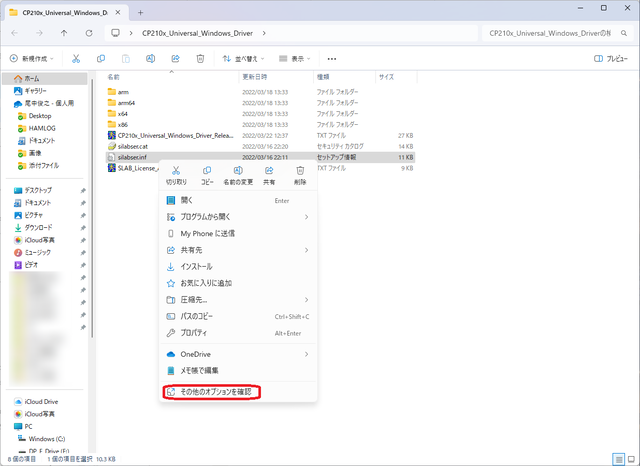Click the Delete trash icon in the toolbar
Image resolution: width=640 pixels, height=466 pixels.
pos(200,59)
